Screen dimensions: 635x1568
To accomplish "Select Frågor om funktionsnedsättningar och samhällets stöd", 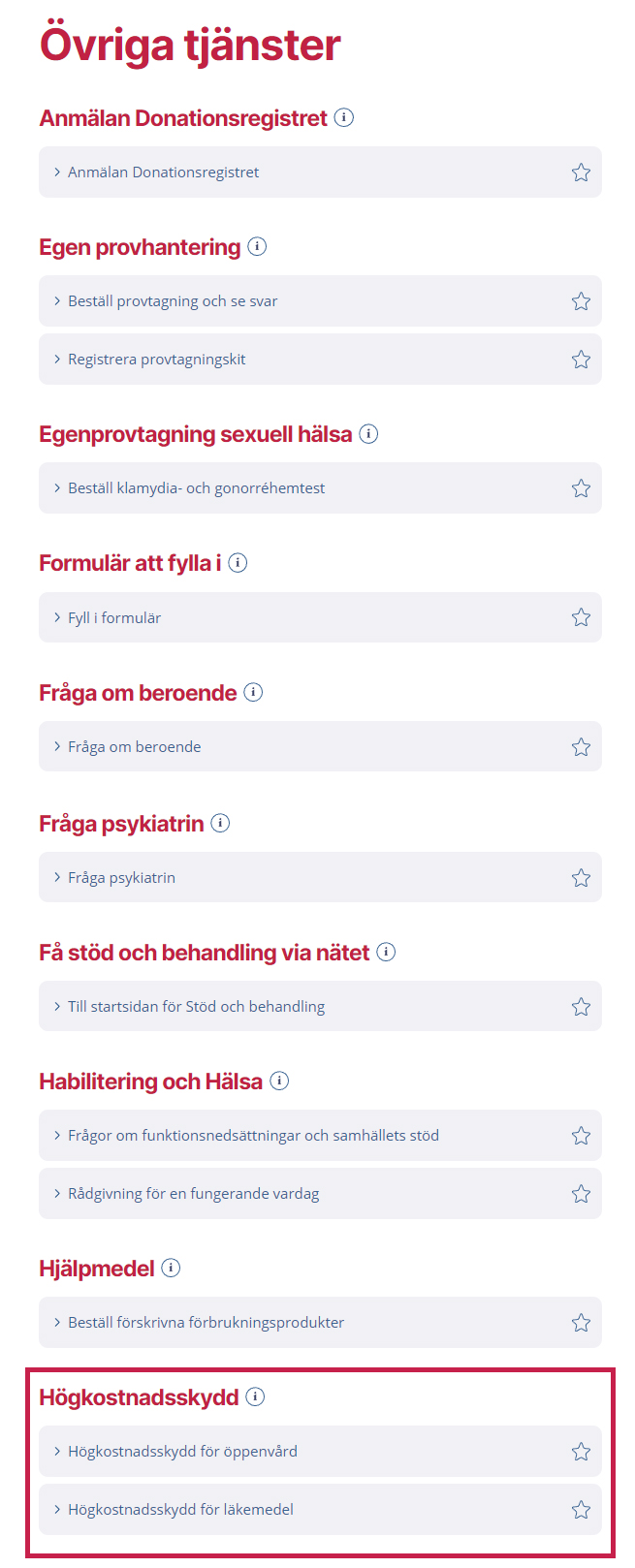I will [x=253, y=1136].
